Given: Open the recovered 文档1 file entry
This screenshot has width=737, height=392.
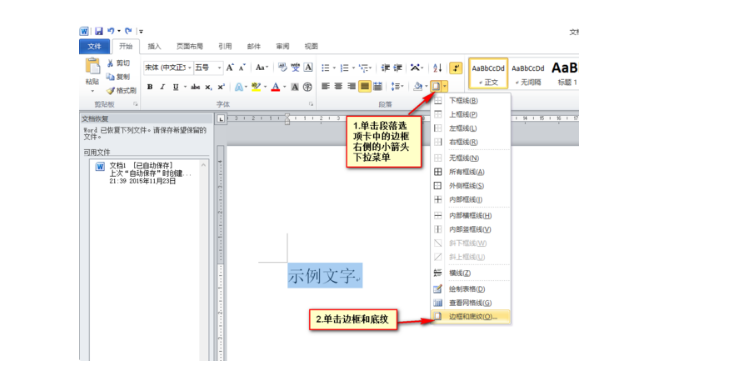Looking at the screenshot, I should point(147,173).
